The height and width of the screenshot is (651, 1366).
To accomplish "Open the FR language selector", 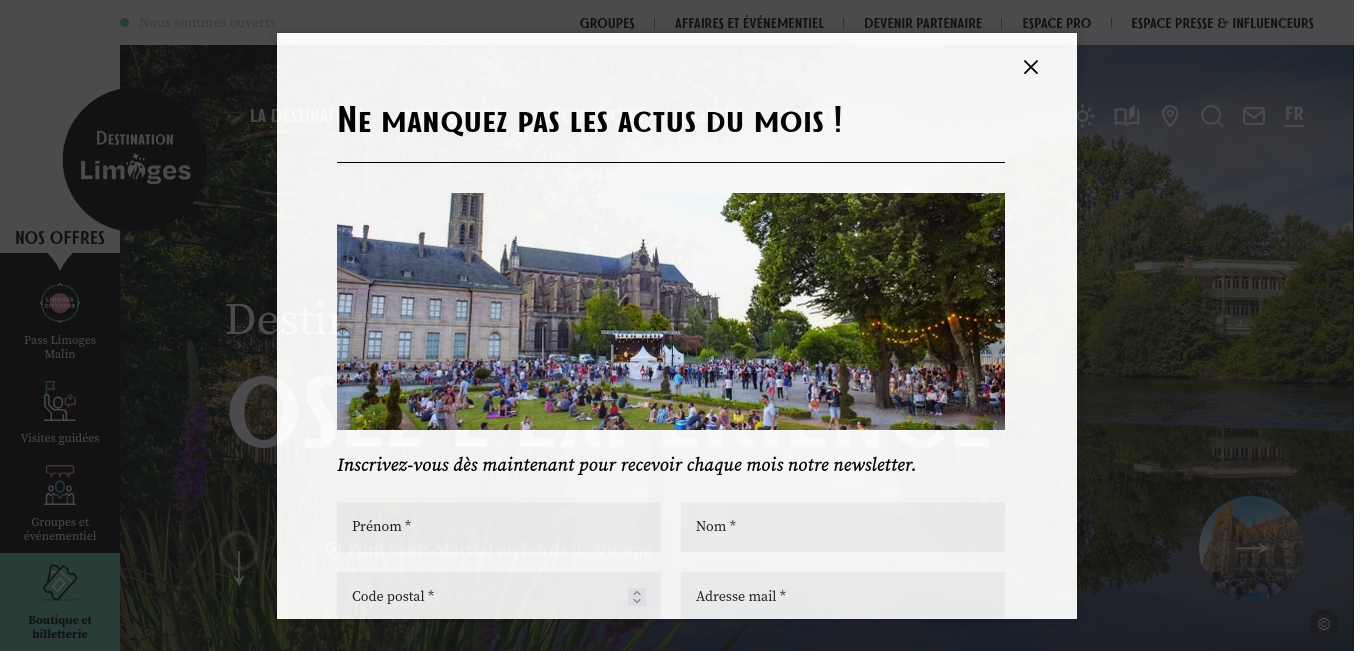I will tap(1294, 115).
